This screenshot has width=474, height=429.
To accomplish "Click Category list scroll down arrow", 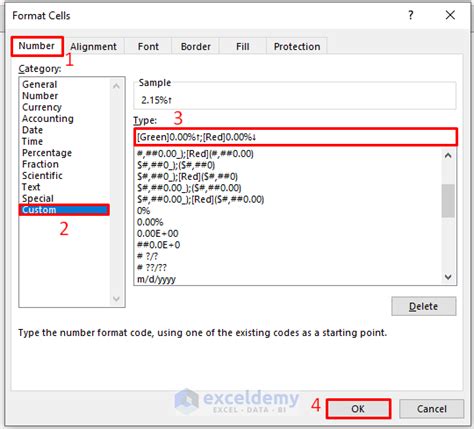I will pos(116,299).
